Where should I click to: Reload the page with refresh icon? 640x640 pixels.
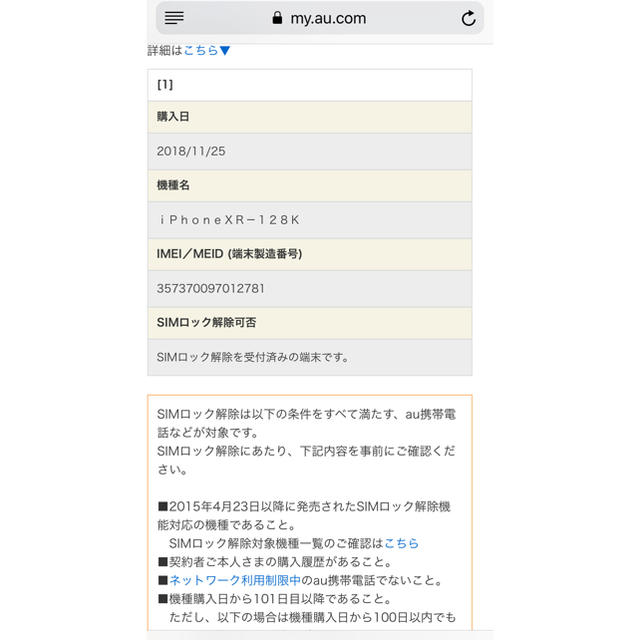point(468,18)
